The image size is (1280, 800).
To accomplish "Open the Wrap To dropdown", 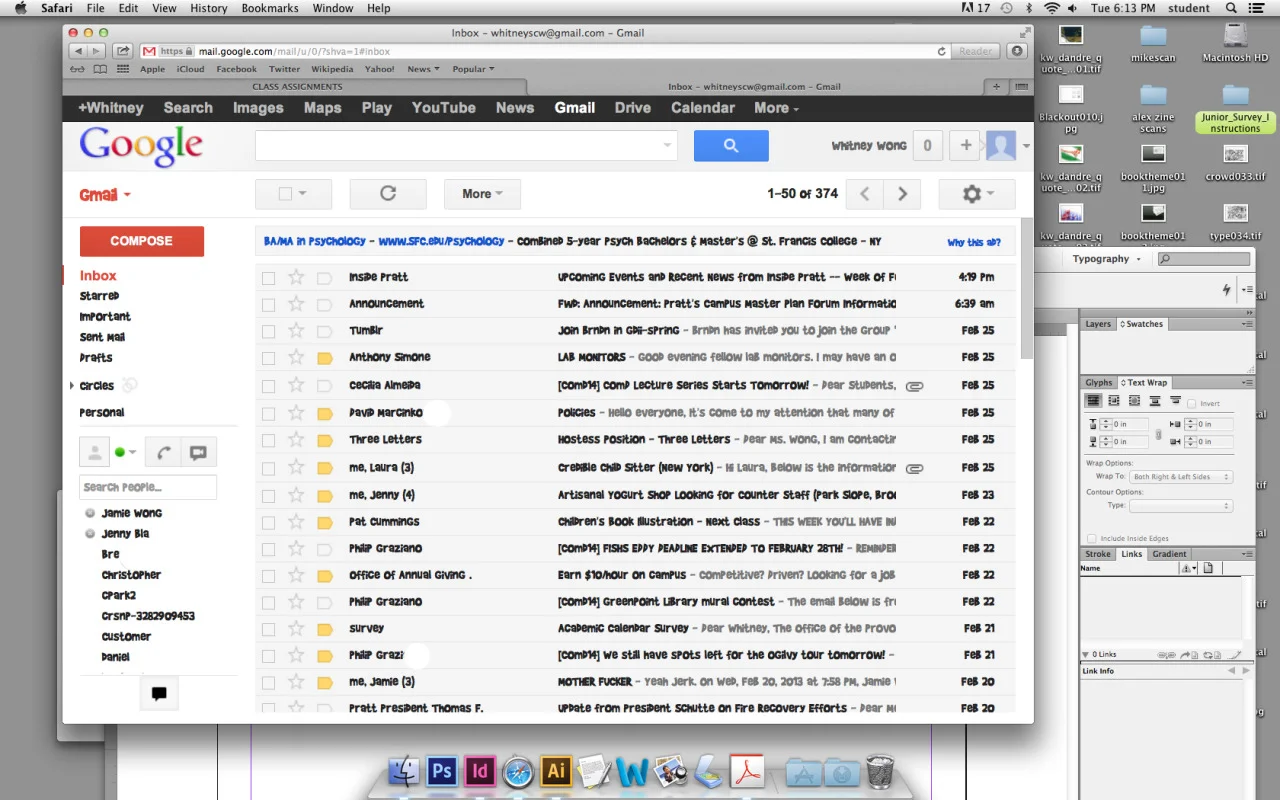I will 1181,477.
